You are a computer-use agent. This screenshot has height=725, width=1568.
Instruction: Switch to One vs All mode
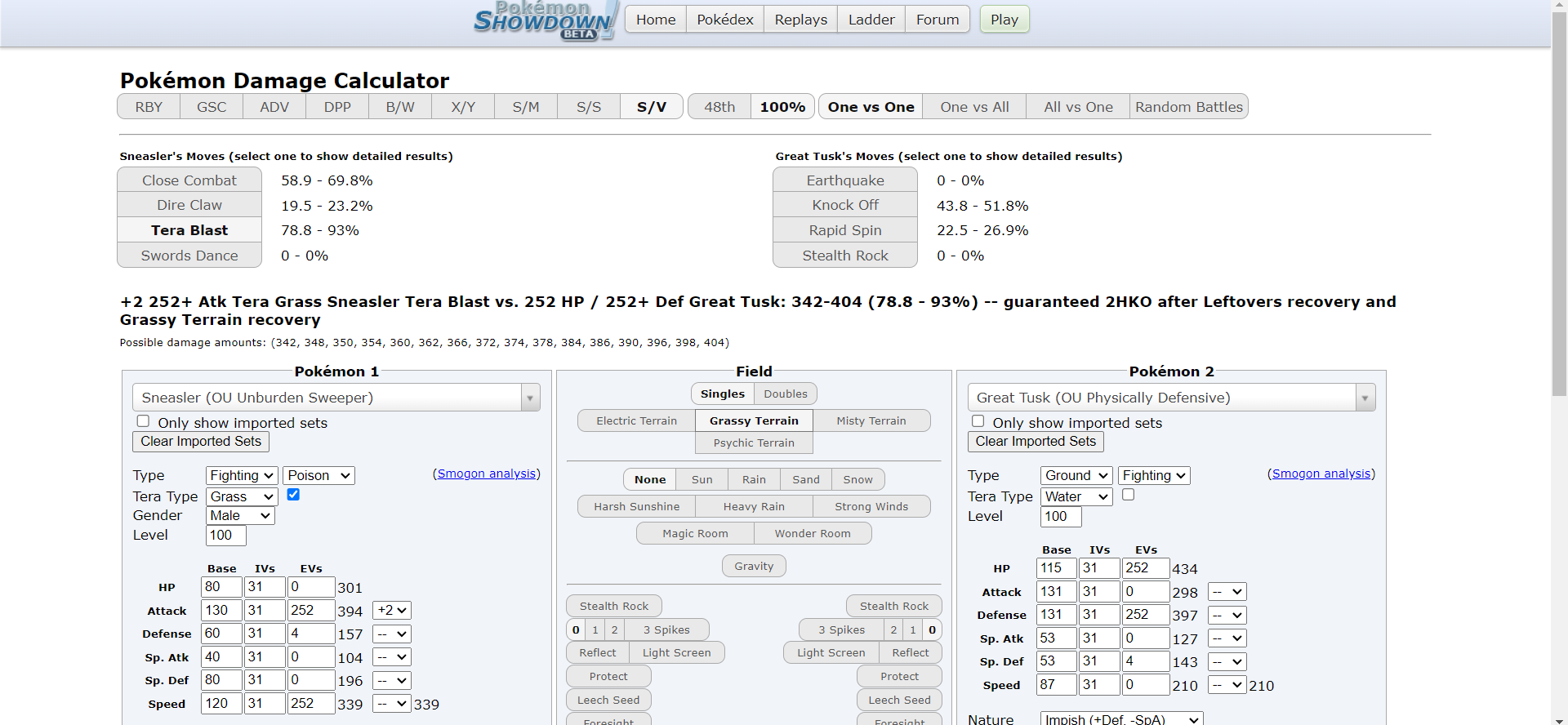point(974,107)
